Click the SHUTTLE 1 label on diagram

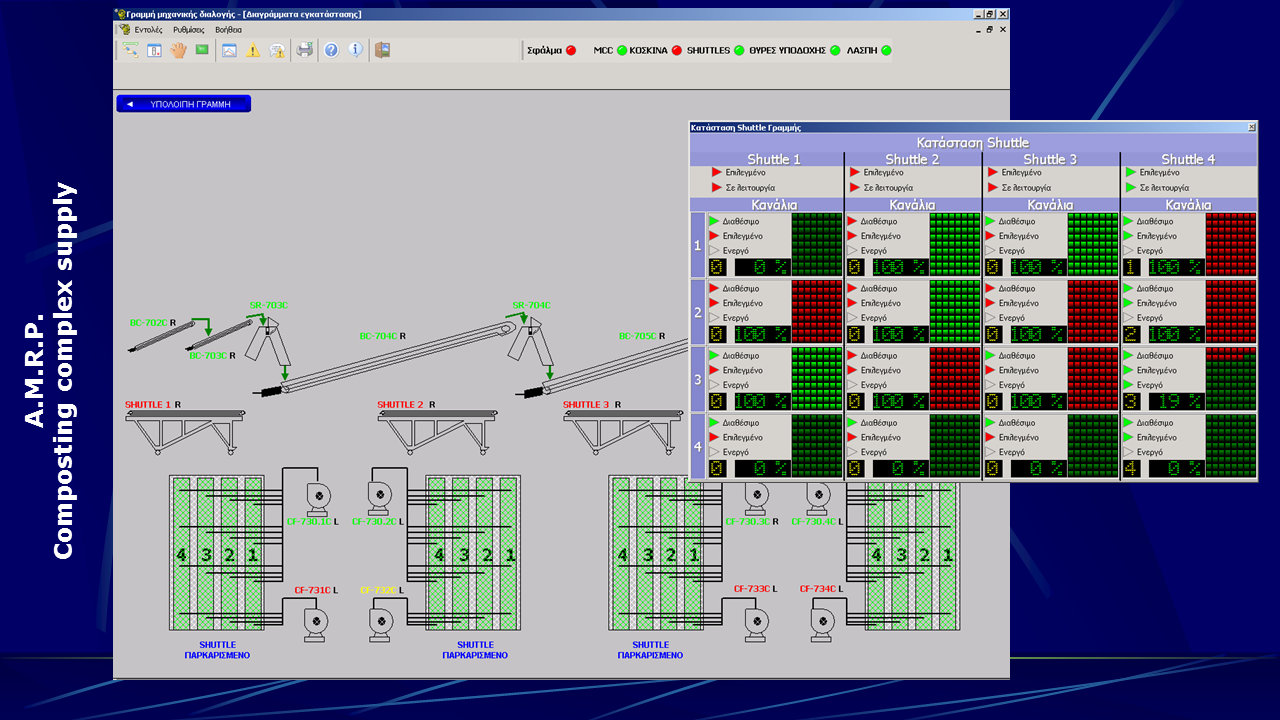point(147,405)
